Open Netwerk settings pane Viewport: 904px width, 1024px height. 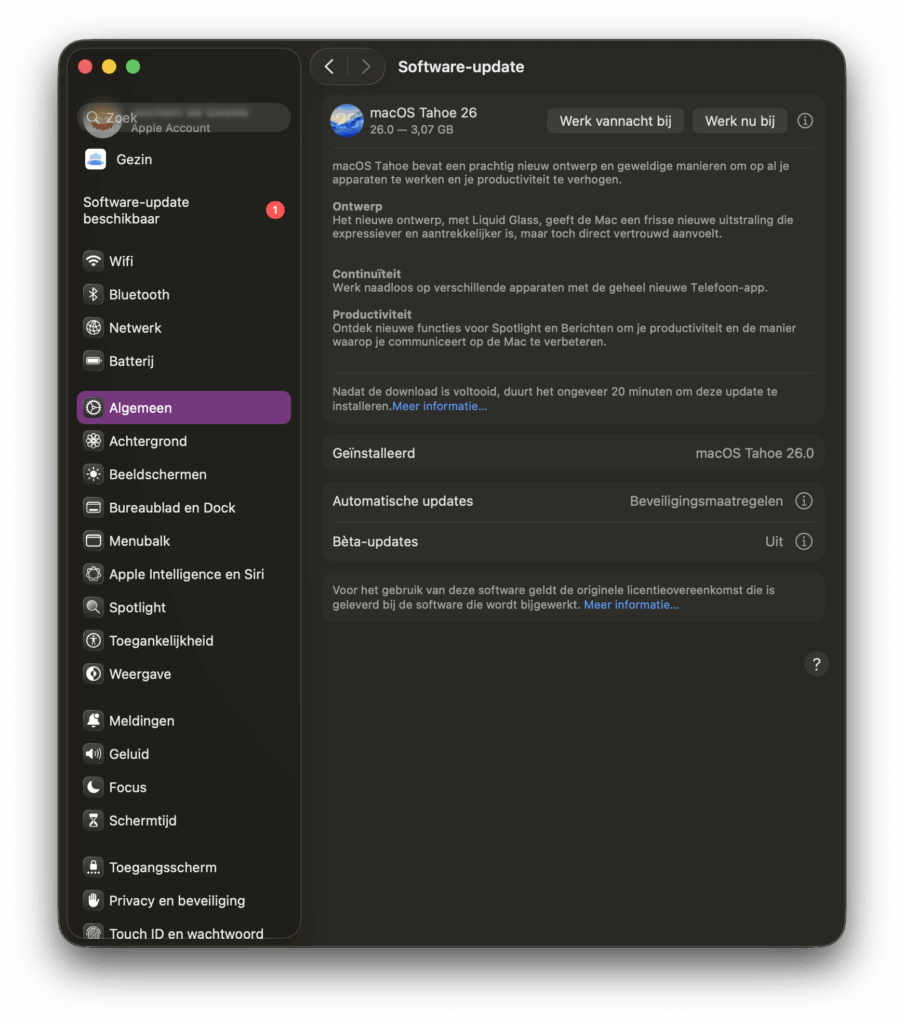[x=184, y=327]
